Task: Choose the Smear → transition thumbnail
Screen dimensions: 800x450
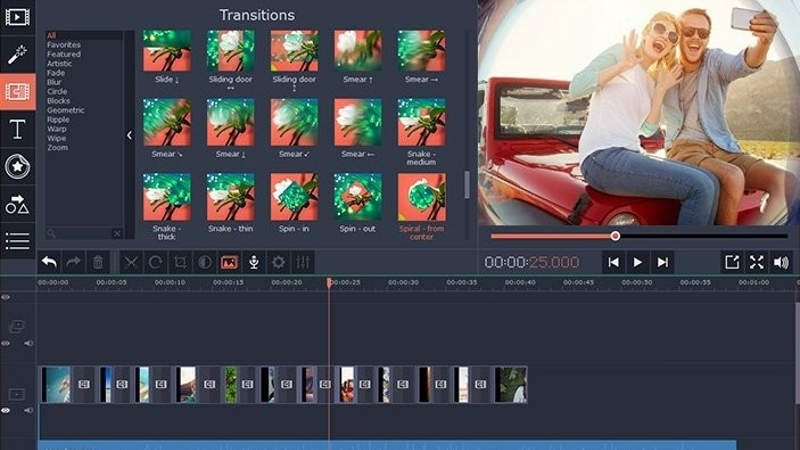Action: (x=421, y=51)
